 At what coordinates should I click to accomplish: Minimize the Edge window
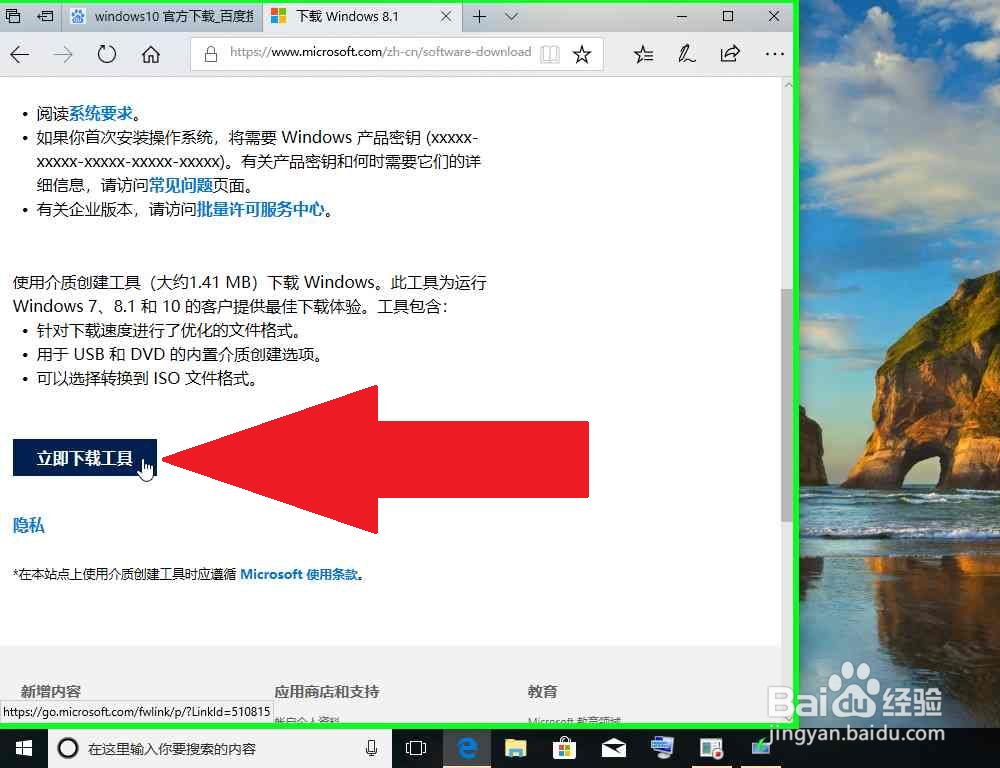coord(682,17)
